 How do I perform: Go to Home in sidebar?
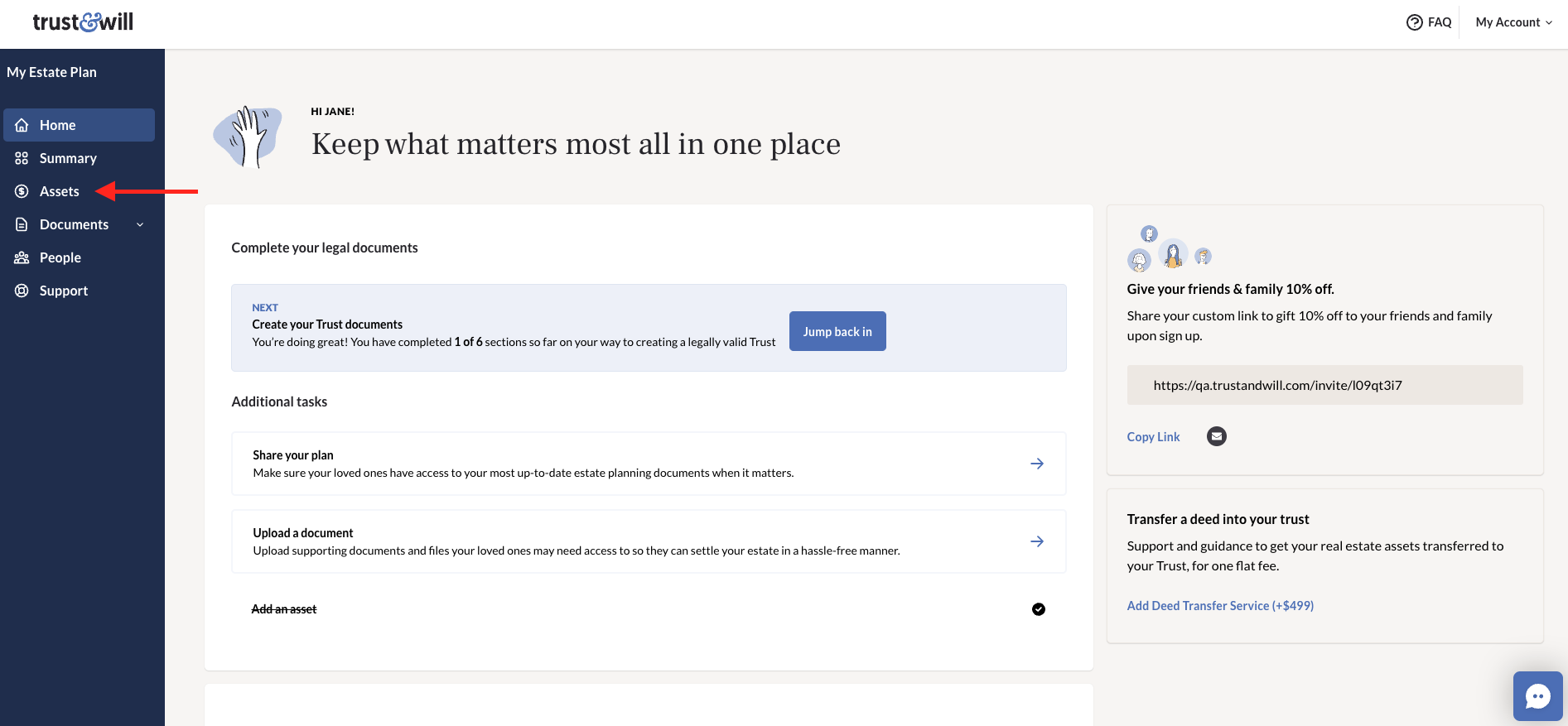point(79,125)
